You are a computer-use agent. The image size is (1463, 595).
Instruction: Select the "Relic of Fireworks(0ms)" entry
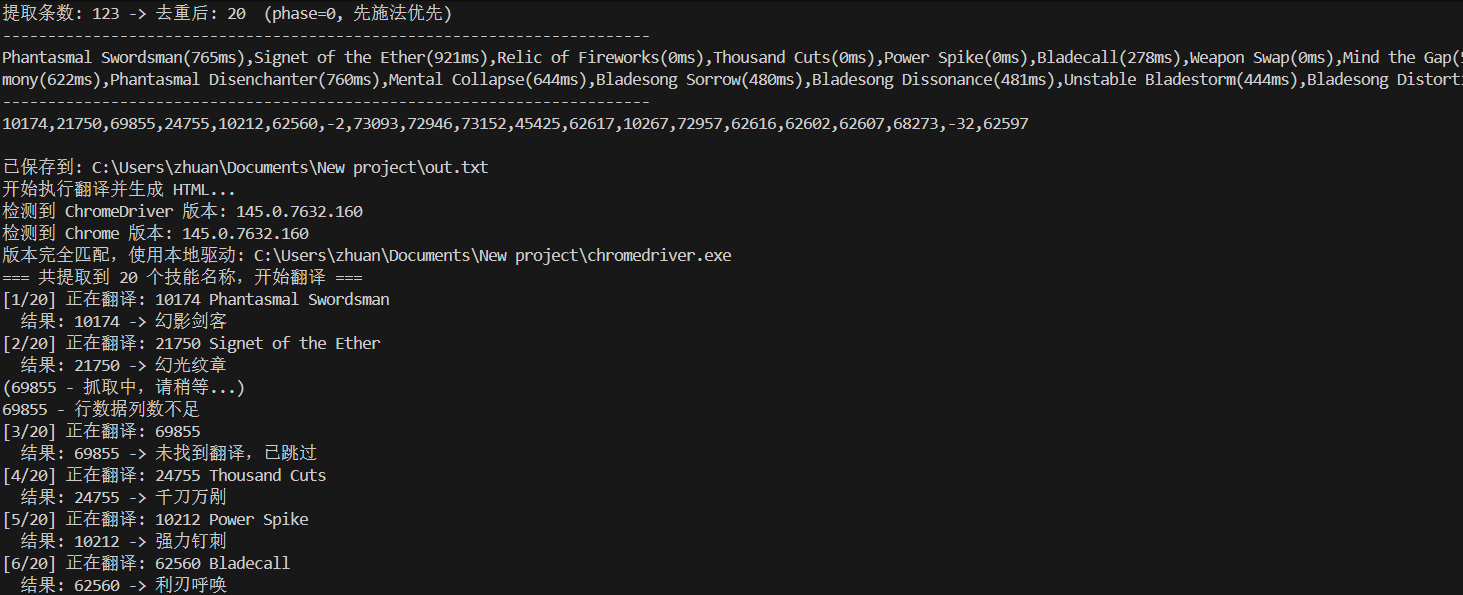[604, 58]
